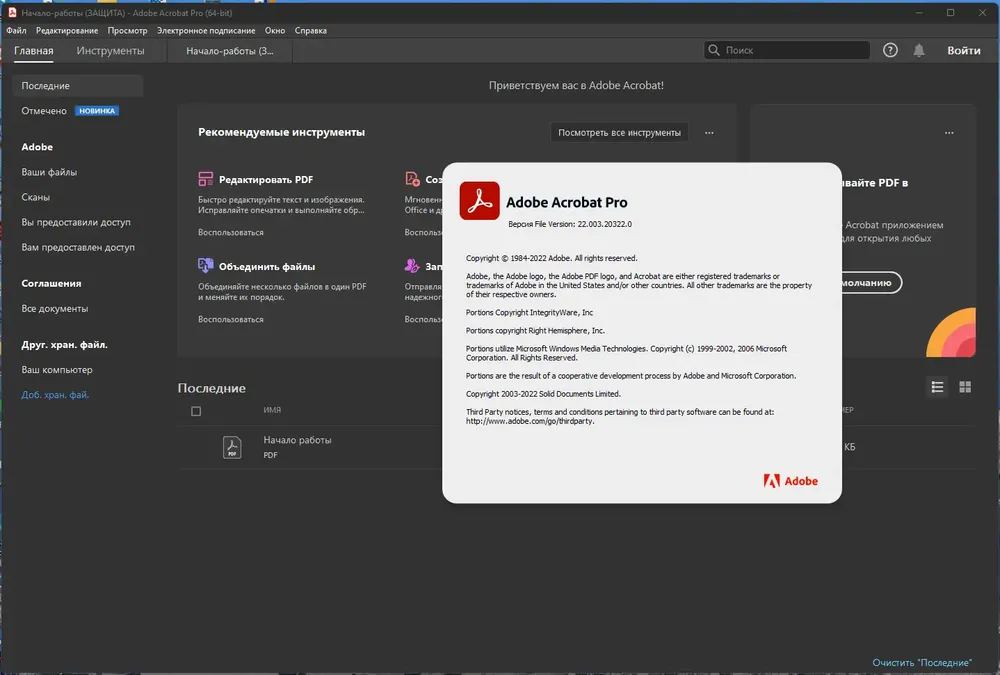Click the File Version text in About dialog
1000x675 pixels.
coord(570,224)
